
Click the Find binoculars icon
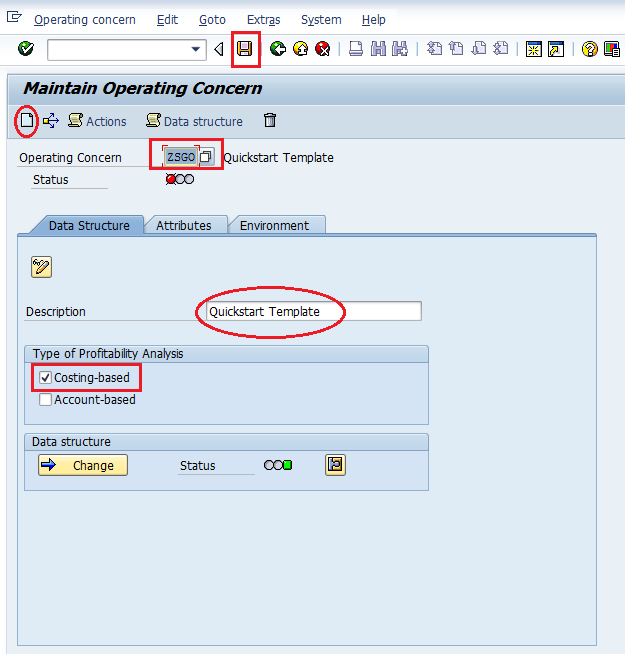tap(378, 49)
